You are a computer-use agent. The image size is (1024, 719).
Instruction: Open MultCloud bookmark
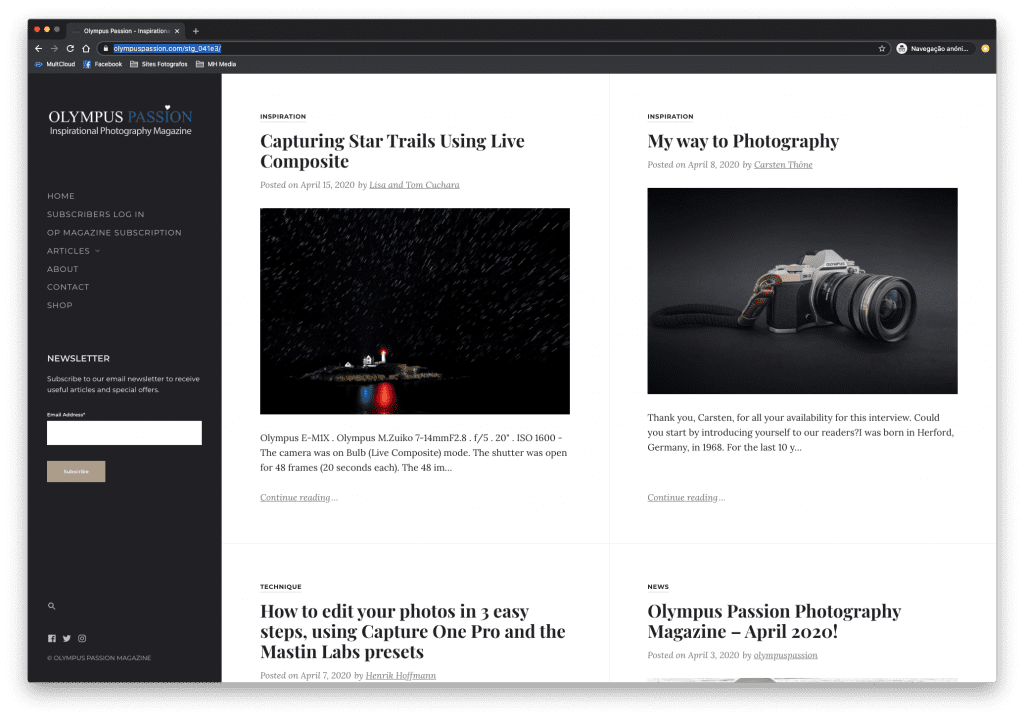55,64
